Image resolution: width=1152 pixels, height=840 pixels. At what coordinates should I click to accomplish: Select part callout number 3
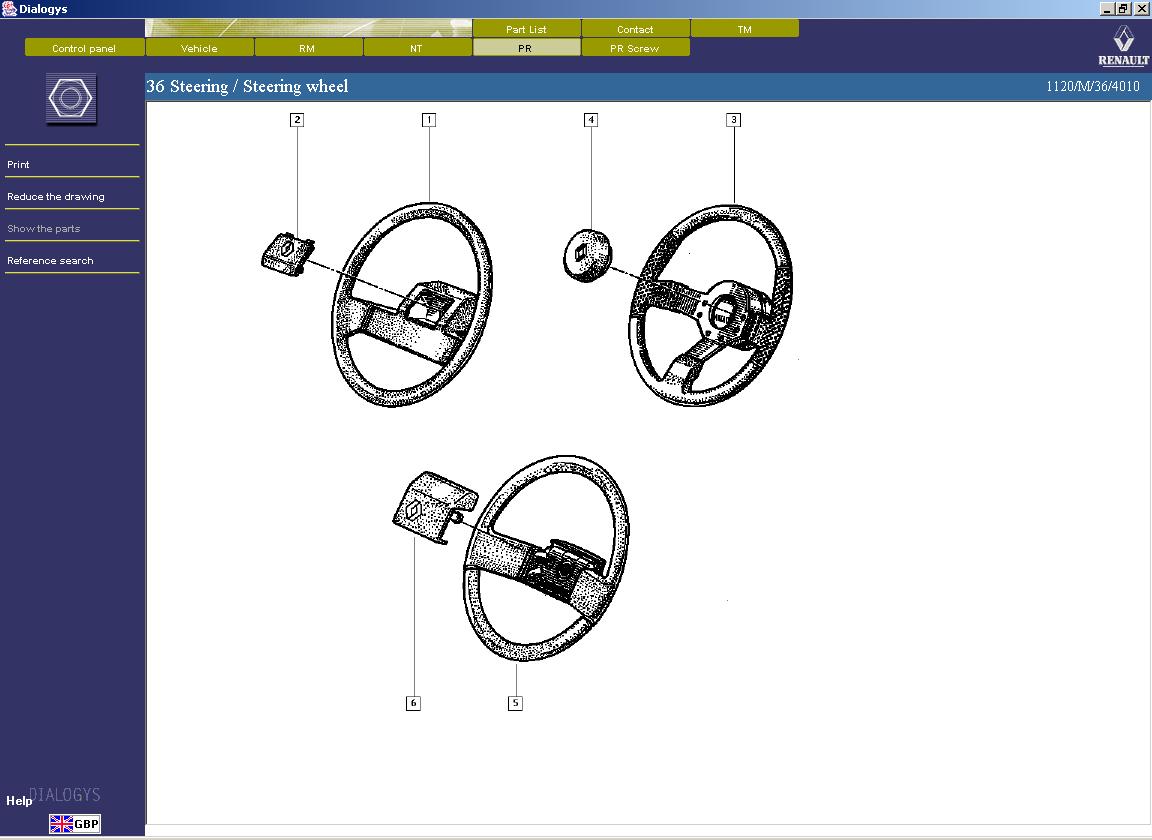[x=733, y=120]
